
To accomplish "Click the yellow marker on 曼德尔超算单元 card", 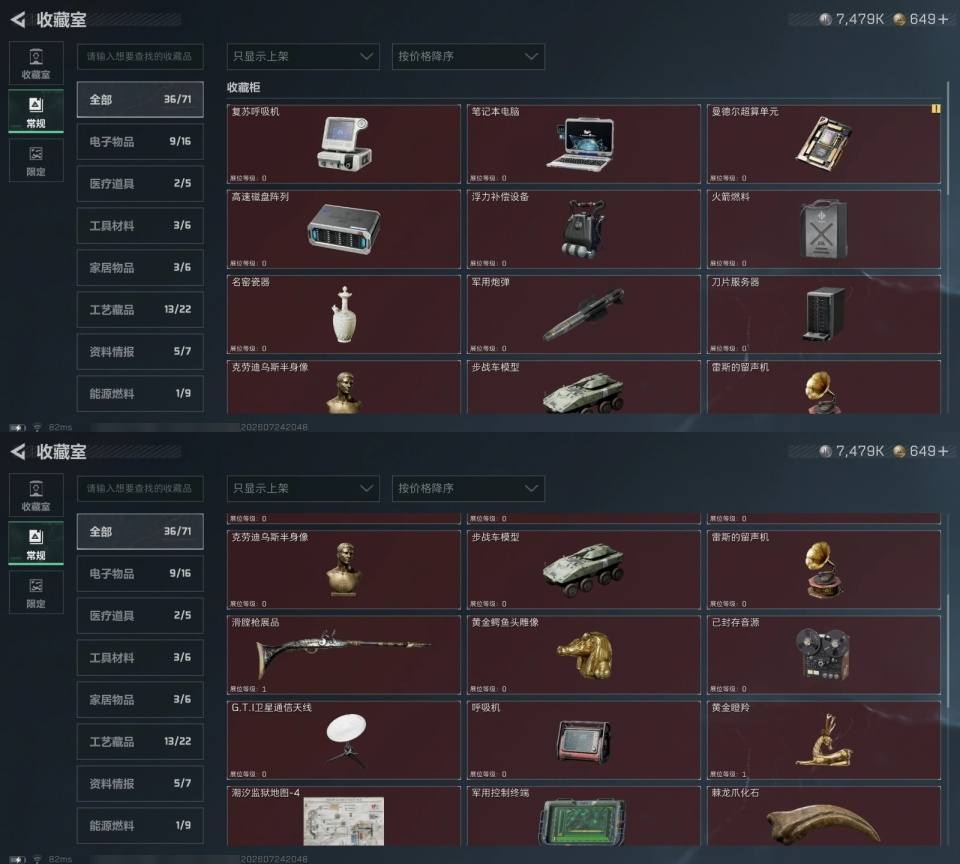I will coord(936,109).
